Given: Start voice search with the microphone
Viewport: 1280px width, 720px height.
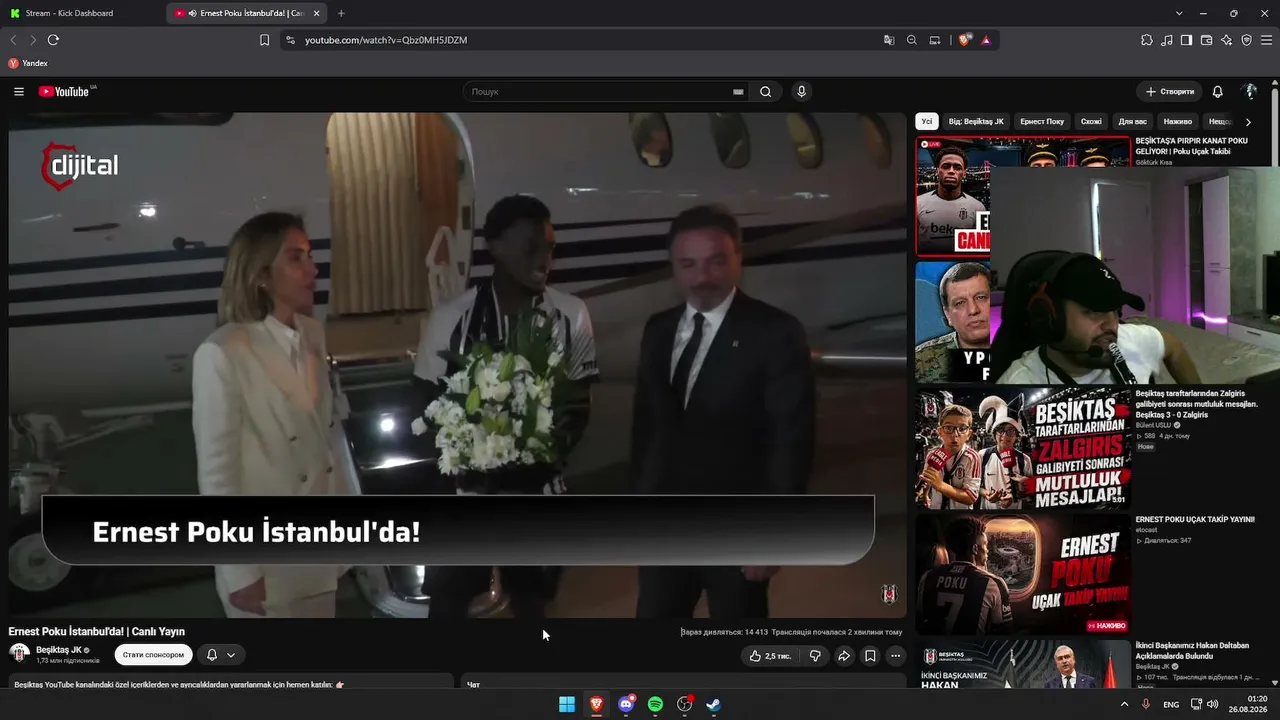Looking at the screenshot, I should tap(801, 92).
